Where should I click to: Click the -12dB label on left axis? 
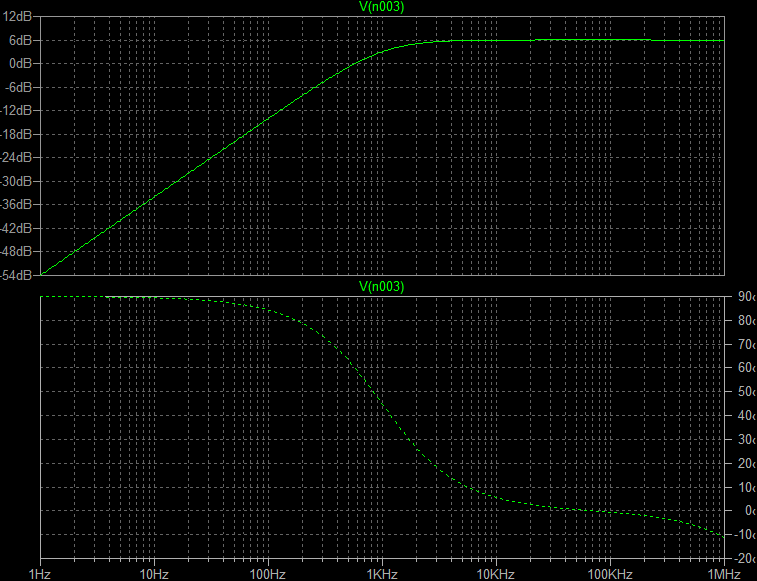(19, 110)
